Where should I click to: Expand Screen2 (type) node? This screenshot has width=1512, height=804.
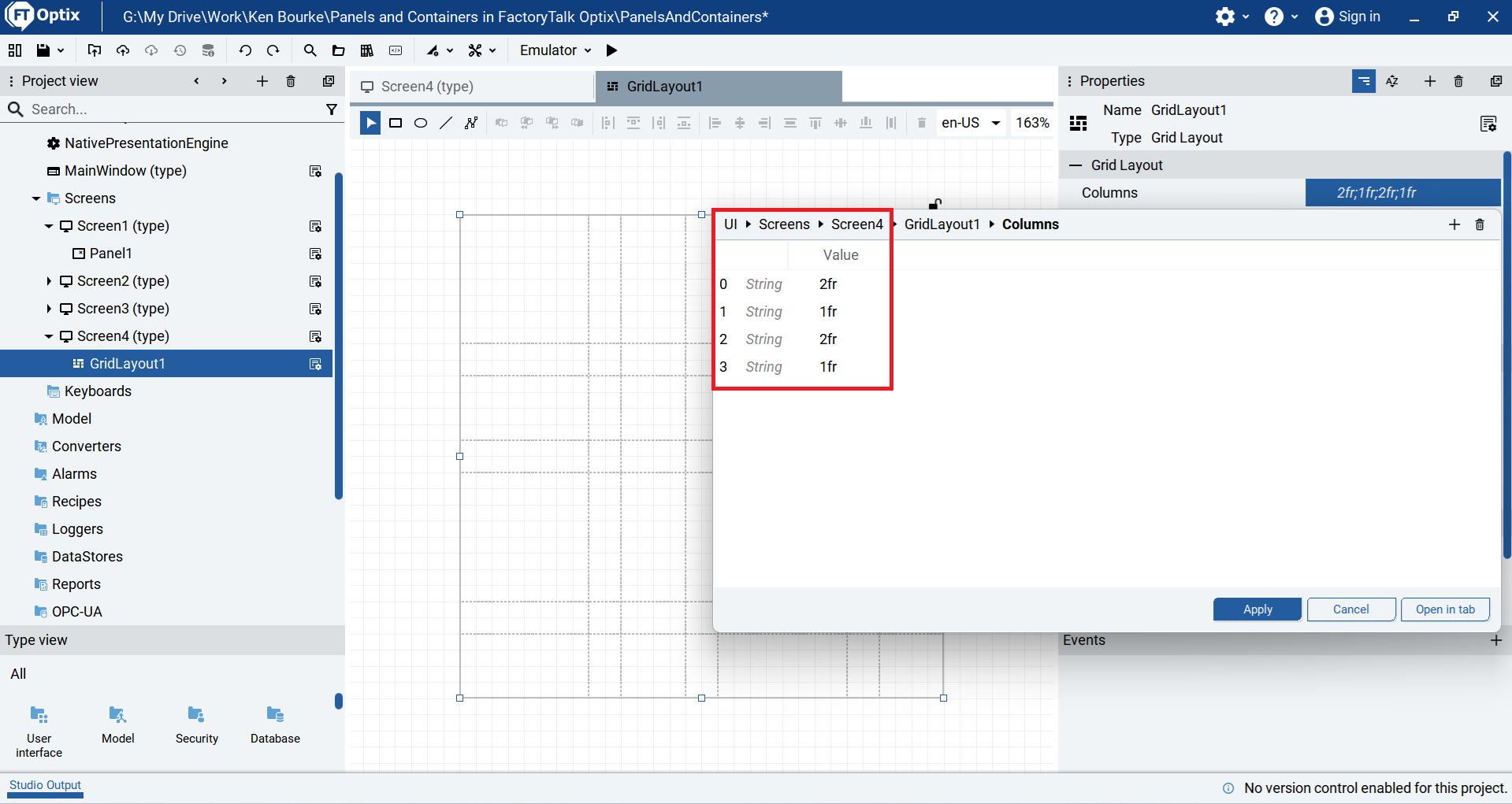pyautogui.click(x=49, y=281)
